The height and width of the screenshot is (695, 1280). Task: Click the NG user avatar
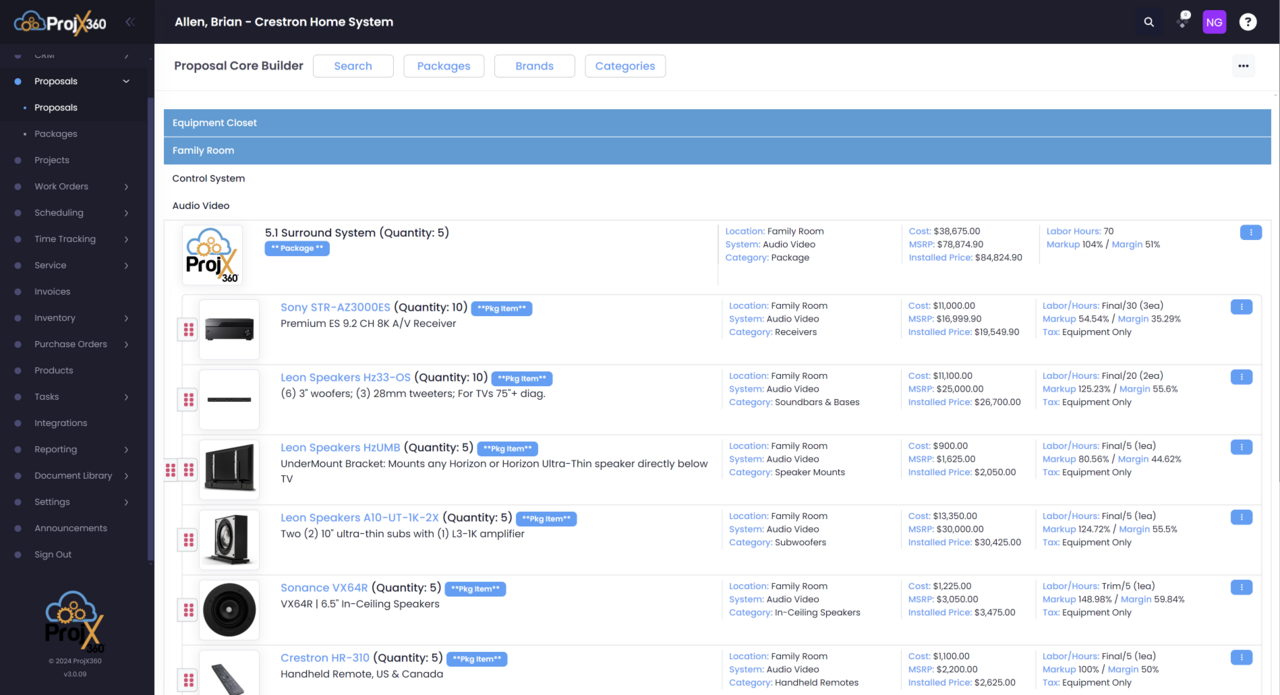pyautogui.click(x=1214, y=21)
